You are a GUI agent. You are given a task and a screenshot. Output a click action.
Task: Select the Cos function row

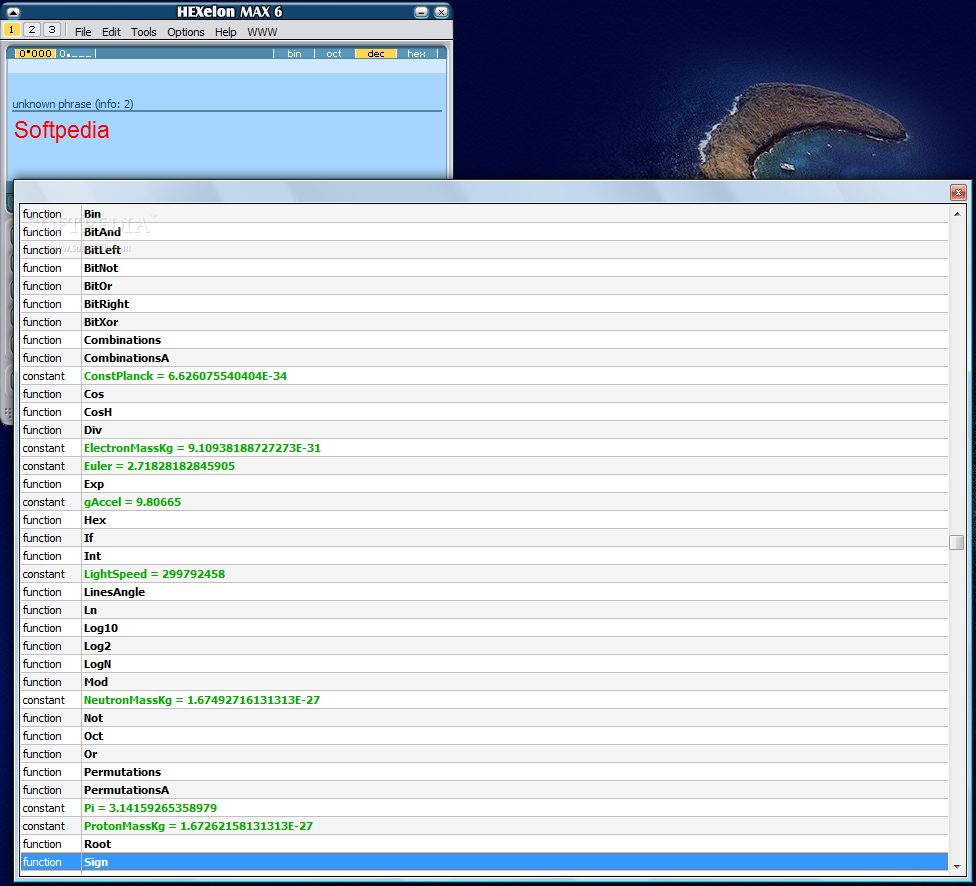[484, 394]
